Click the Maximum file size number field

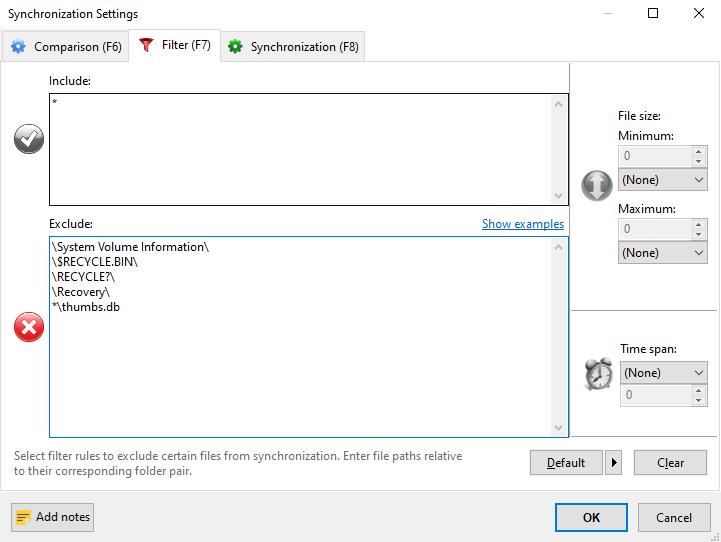click(655, 229)
